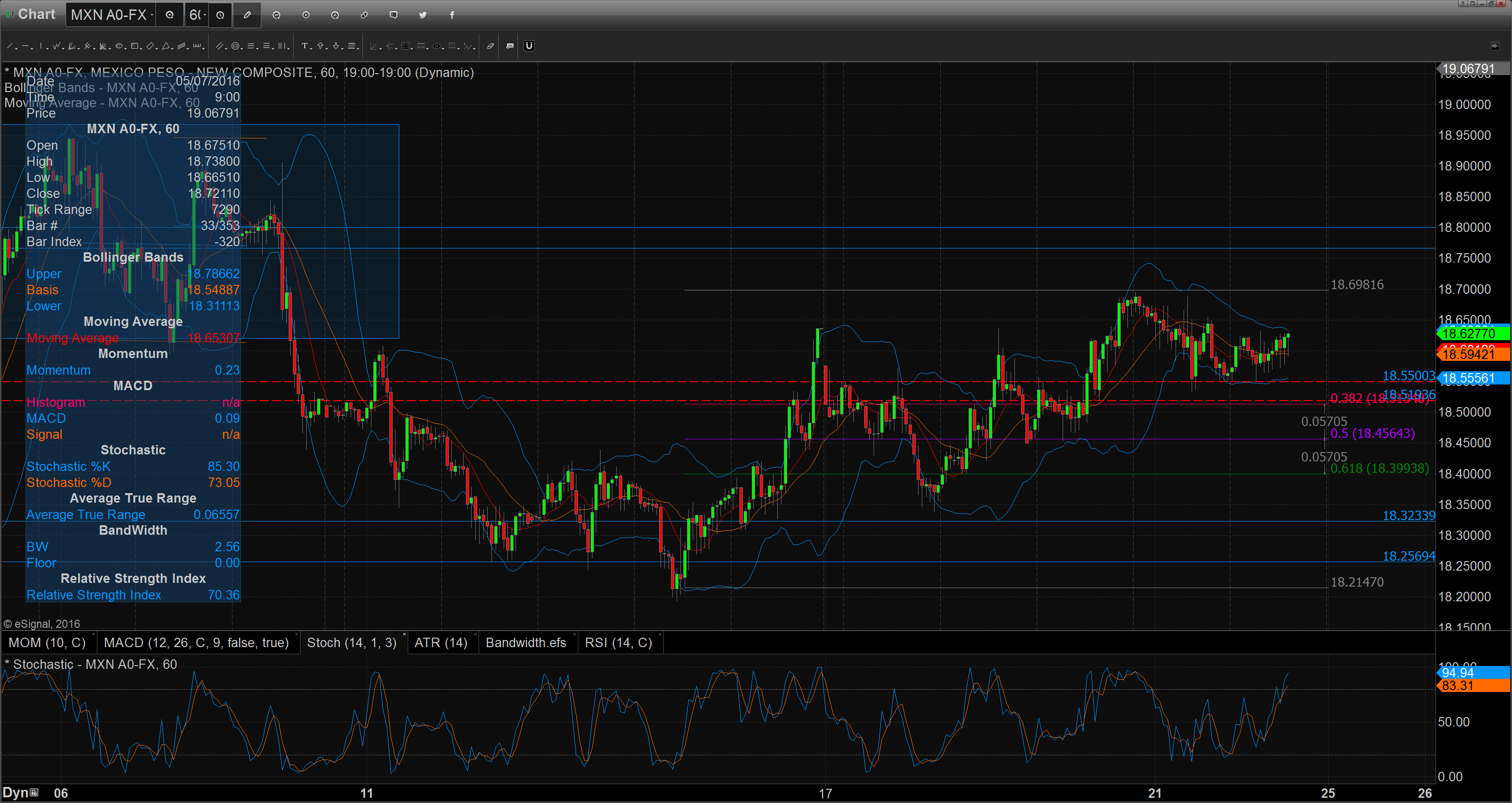1512x803 pixels.
Task: Select the up arrow marker tool
Action: pyautogui.click(x=320, y=46)
